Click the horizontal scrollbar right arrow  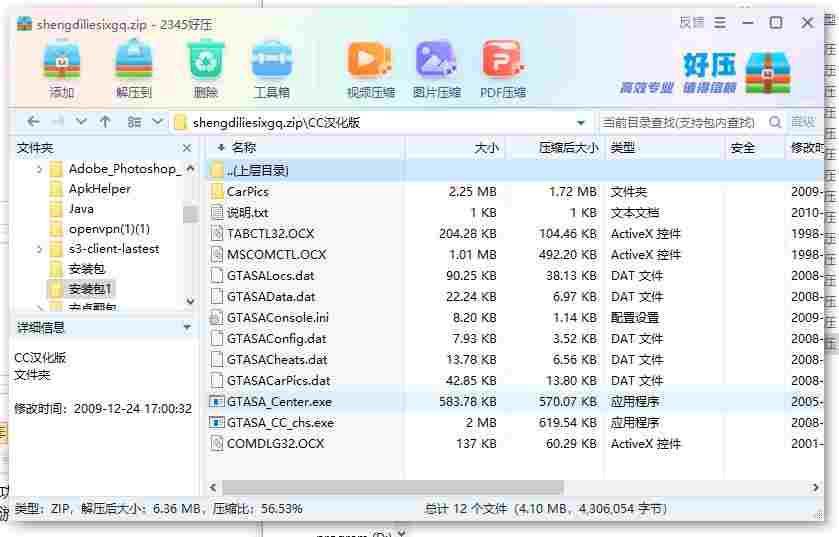coord(815,487)
